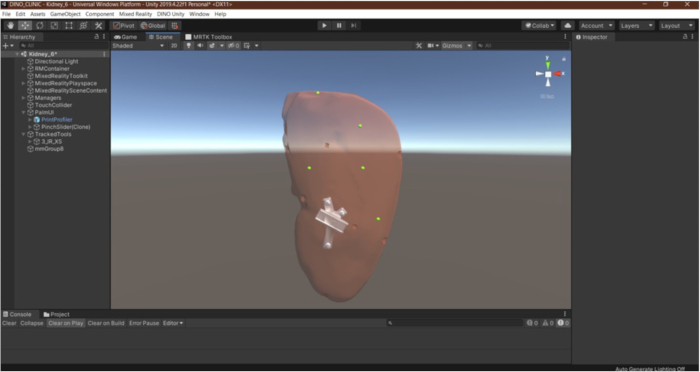Viewport: 700px width, 372px height.
Task: Select PrintProfiler in Hierarchy
Action: point(57,120)
